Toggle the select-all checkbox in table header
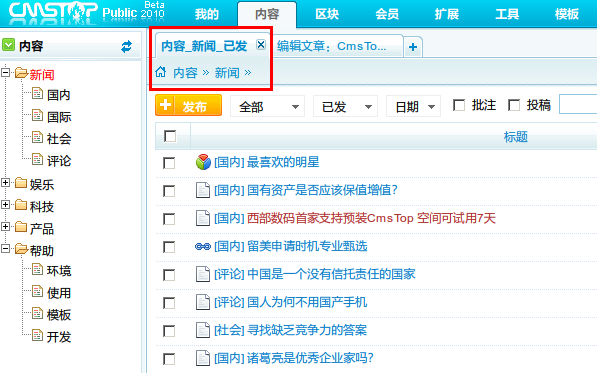 [x=170, y=136]
